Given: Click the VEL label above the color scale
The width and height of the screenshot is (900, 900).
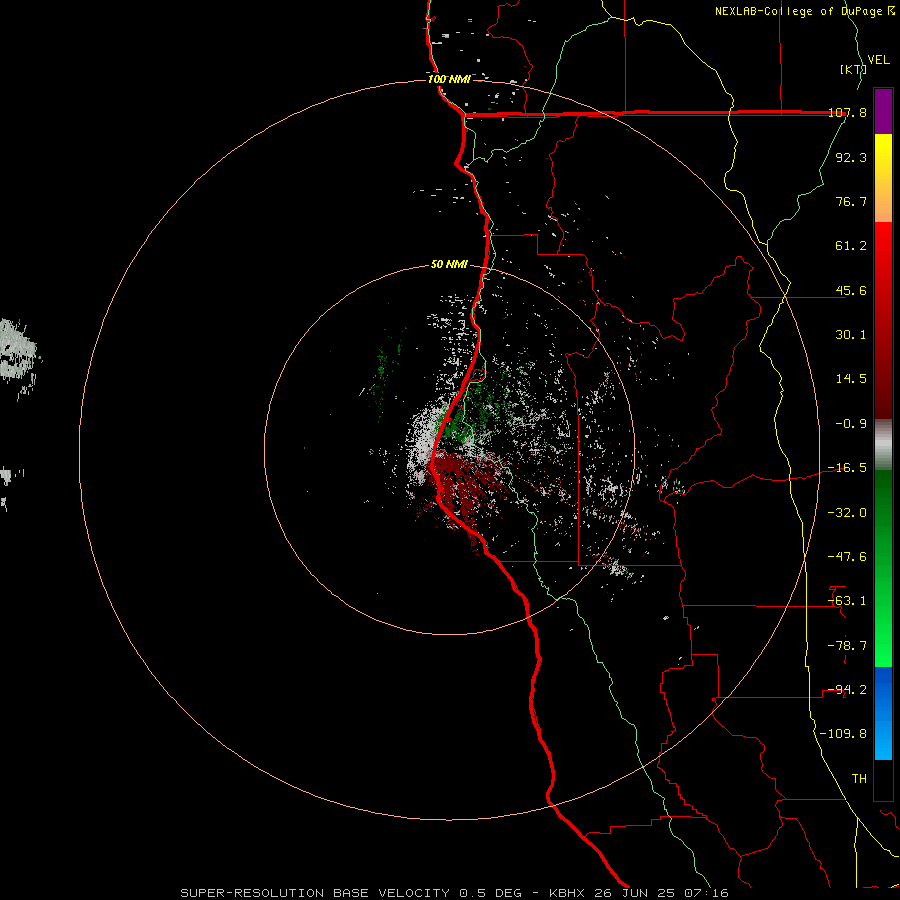Looking at the screenshot, I should [x=878, y=59].
